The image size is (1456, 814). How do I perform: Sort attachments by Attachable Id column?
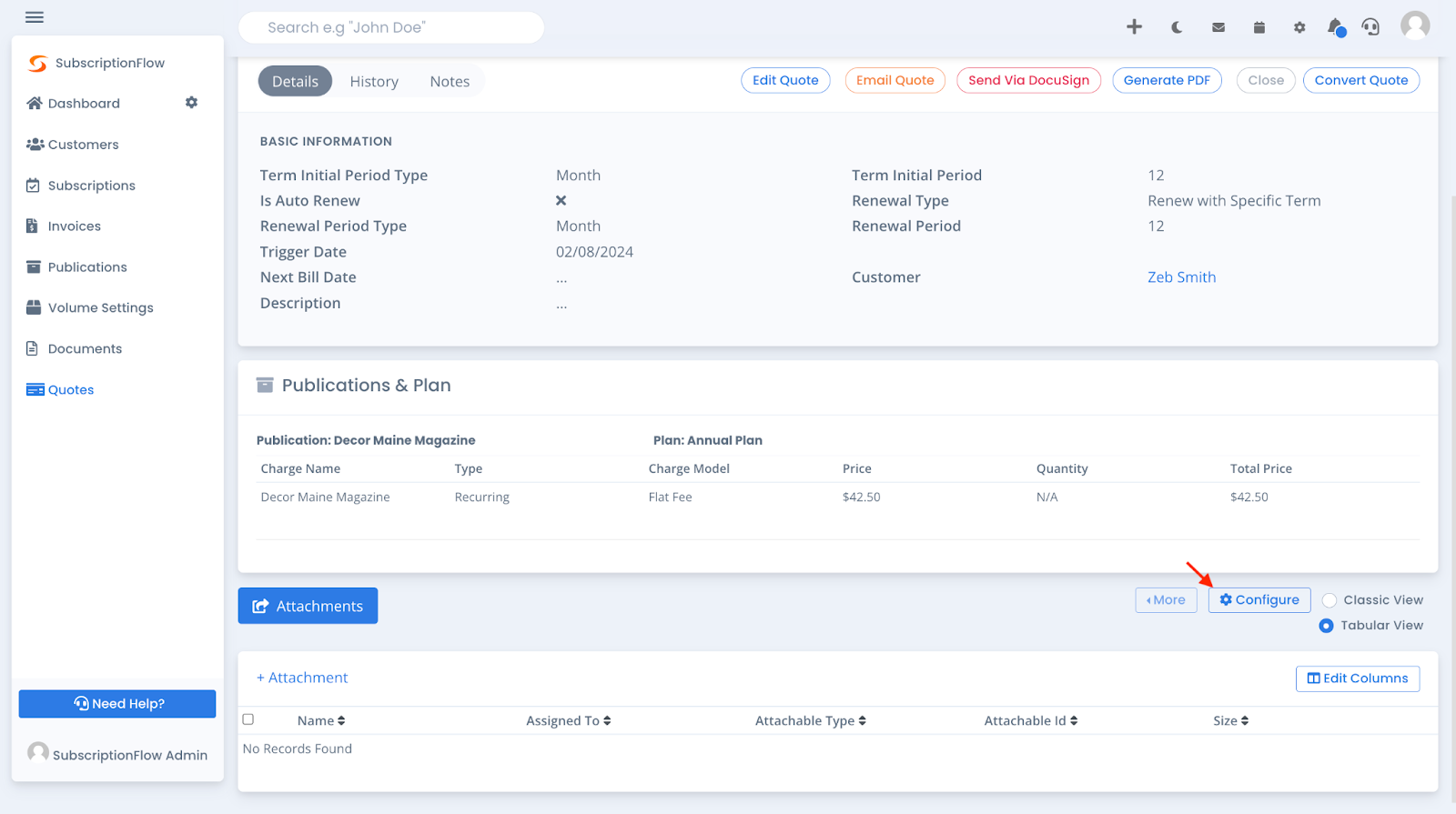(x=1031, y=720)
